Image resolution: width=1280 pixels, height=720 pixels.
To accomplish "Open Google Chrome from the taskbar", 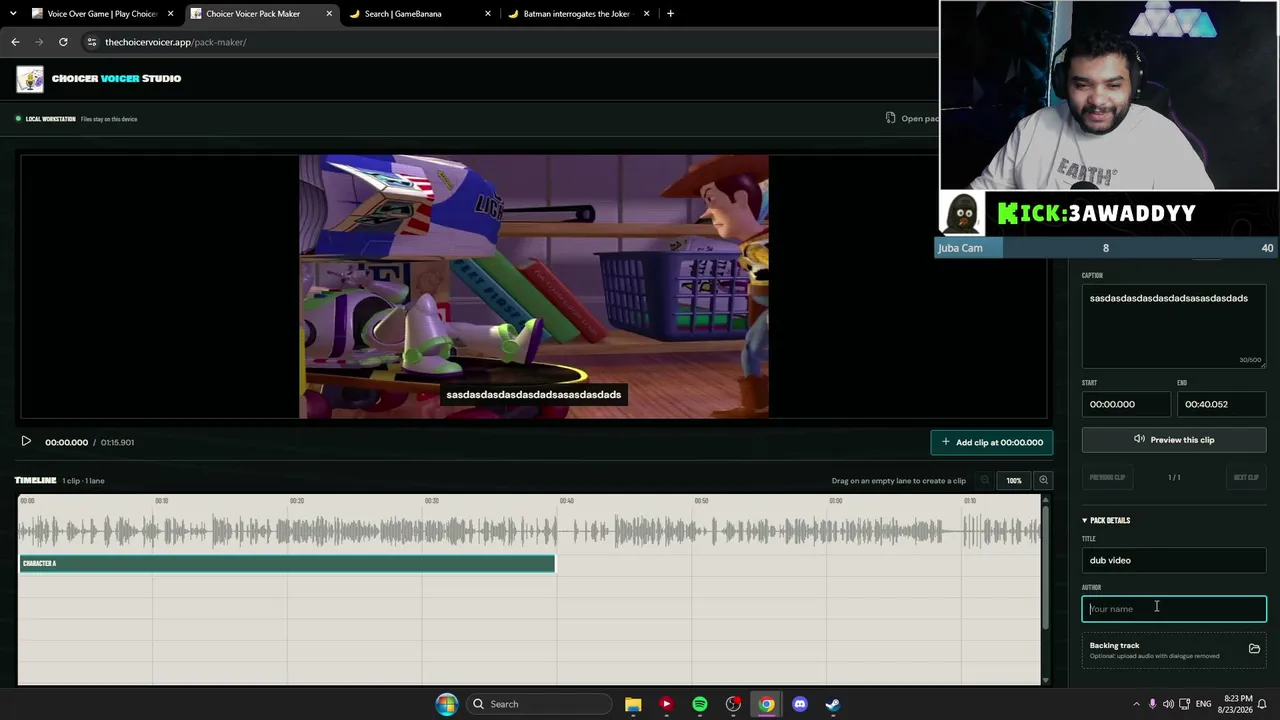I will [x=766, y=704].
